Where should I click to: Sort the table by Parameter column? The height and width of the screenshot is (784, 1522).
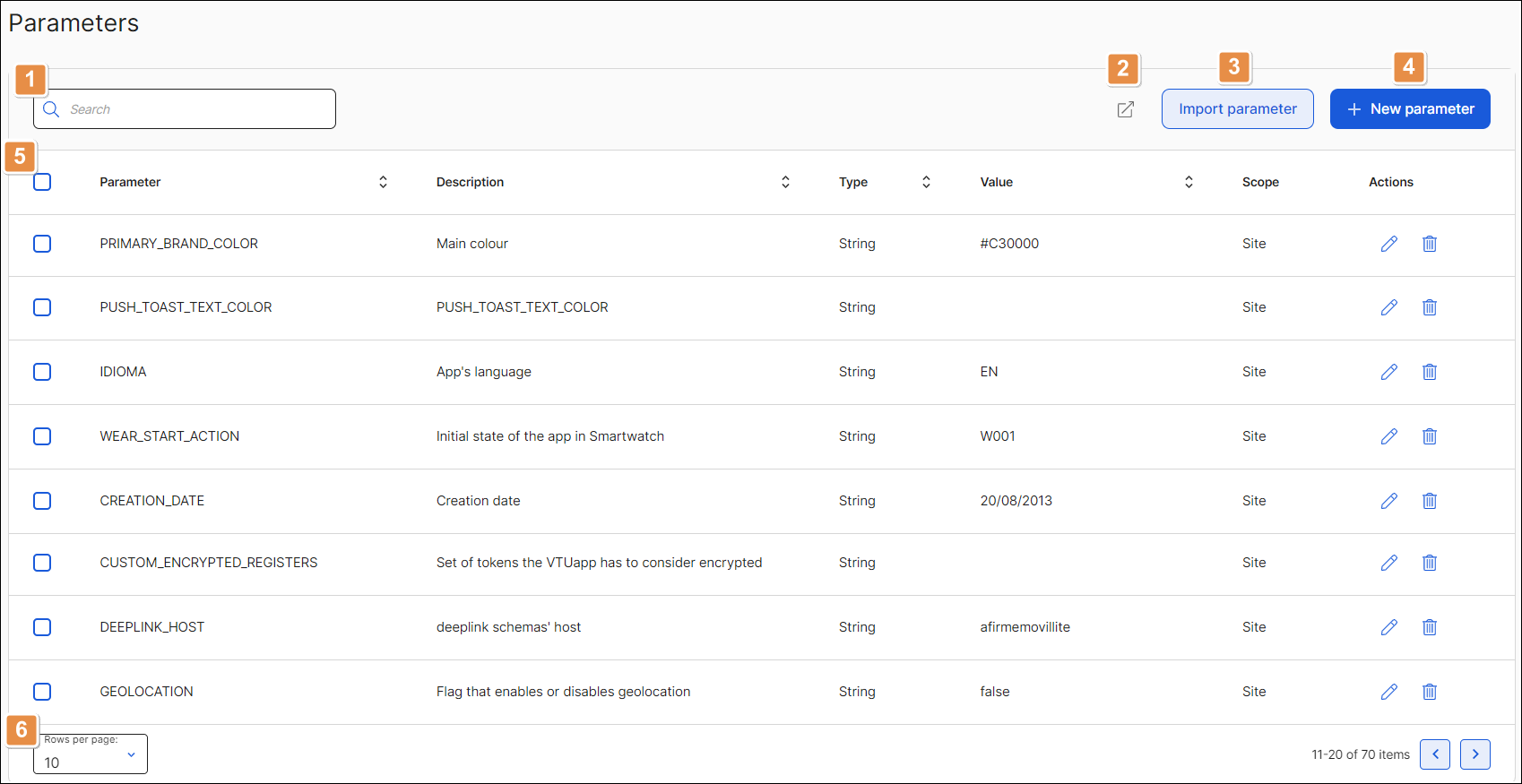click(x=383, y=182)
